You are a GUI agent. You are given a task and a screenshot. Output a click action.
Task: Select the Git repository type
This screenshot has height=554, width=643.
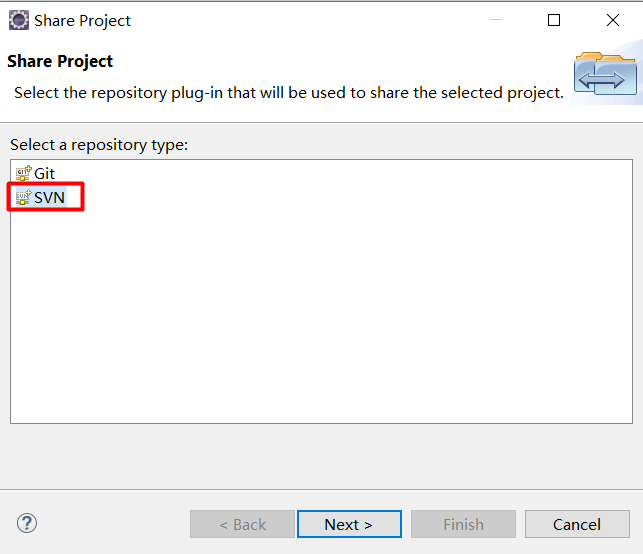(44, 173)
